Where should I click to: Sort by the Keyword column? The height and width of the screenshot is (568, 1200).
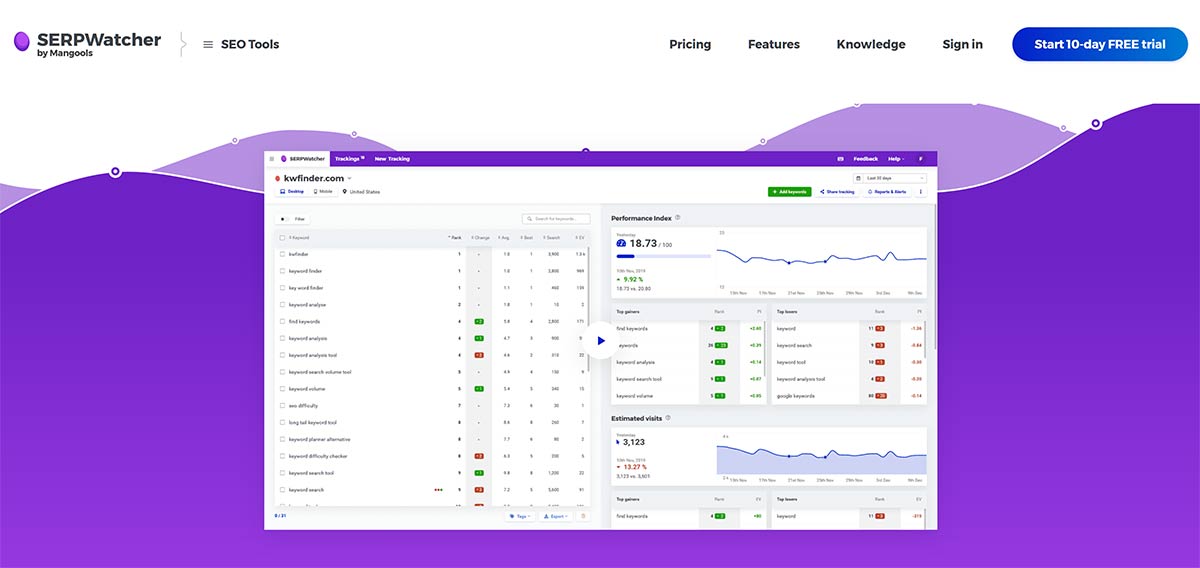click(x=299, y=237)
